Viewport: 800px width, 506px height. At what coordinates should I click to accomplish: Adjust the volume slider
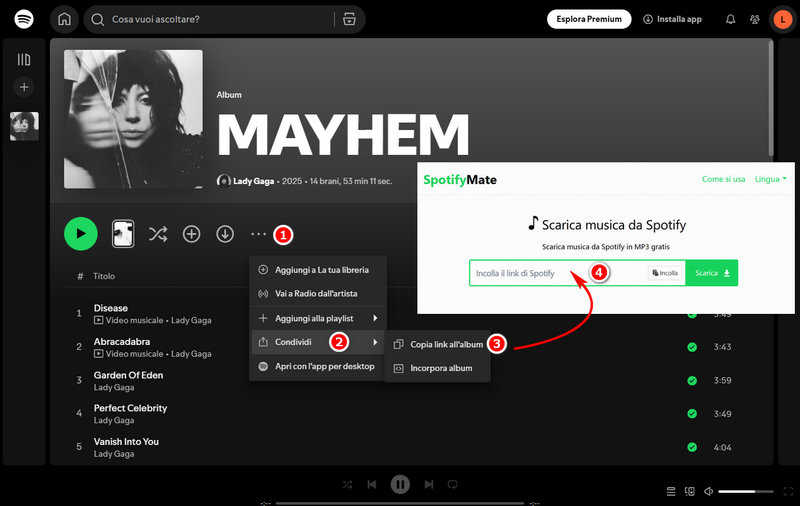[x=746, y=492]
